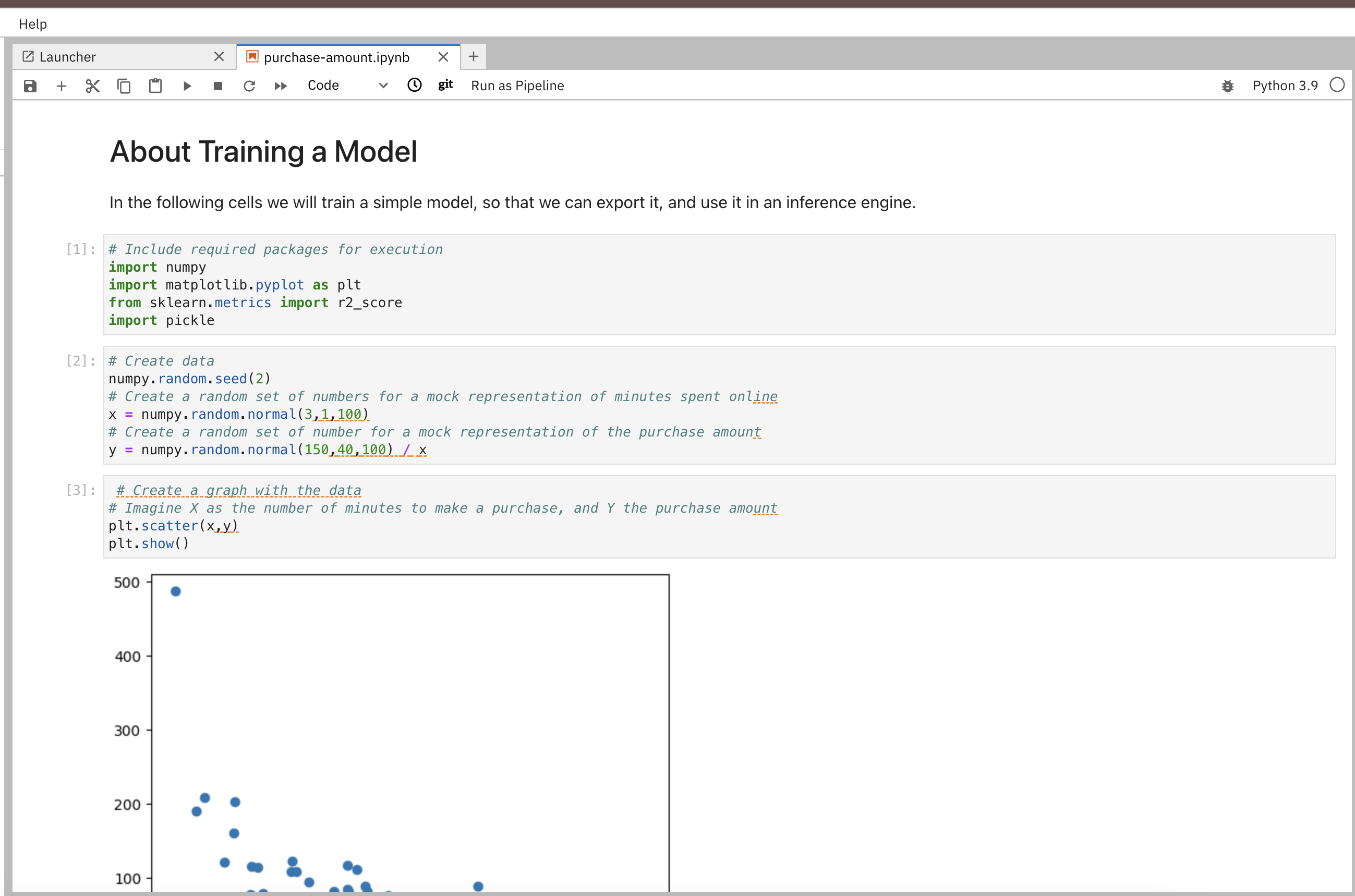Enable debugger with the bug icon
1355x896 pixels.
[x=1228, y=86]
